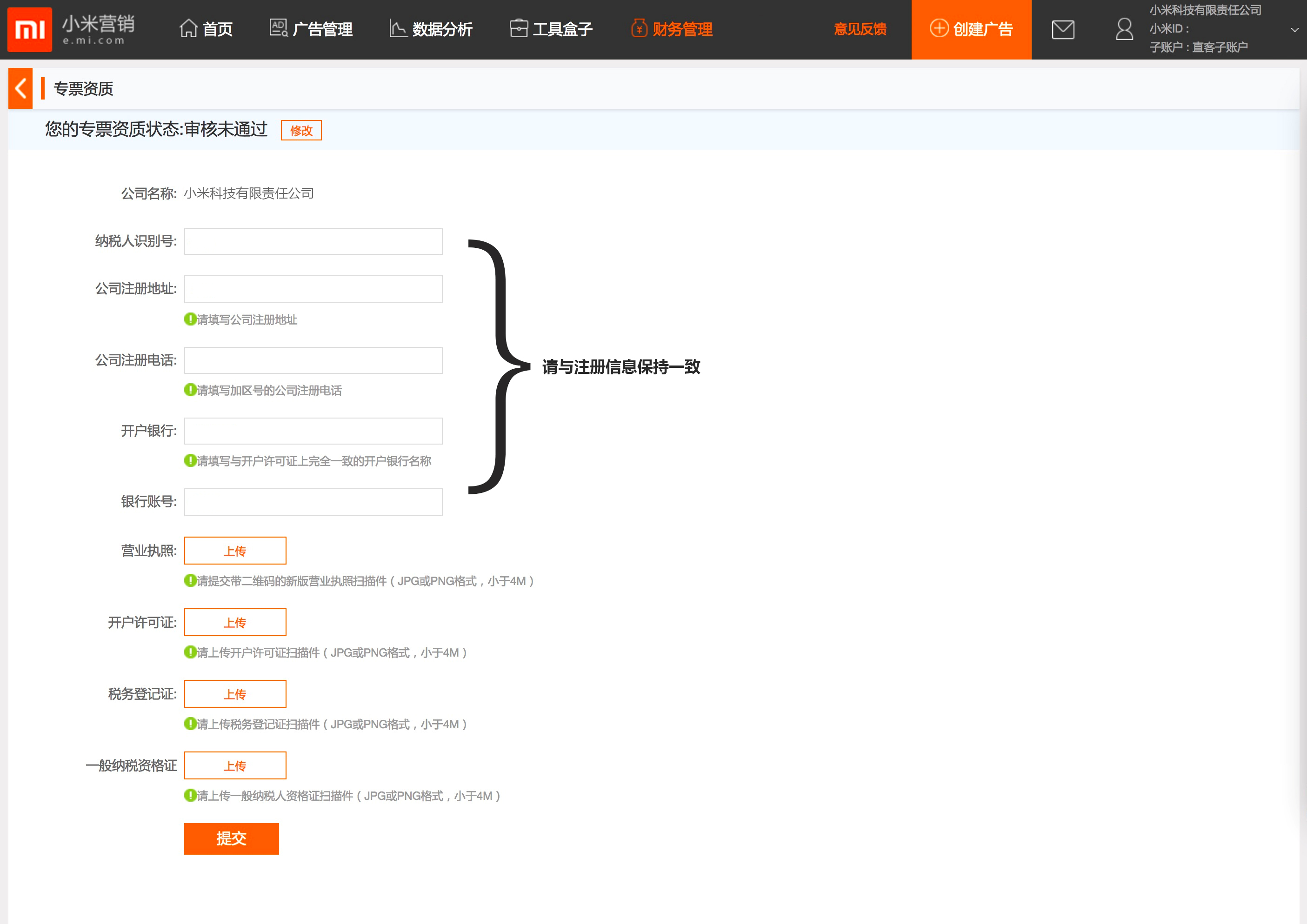Click the user profile avatar icon
The height and width of the screenshot is (924, 1307).
[1124, 29]
